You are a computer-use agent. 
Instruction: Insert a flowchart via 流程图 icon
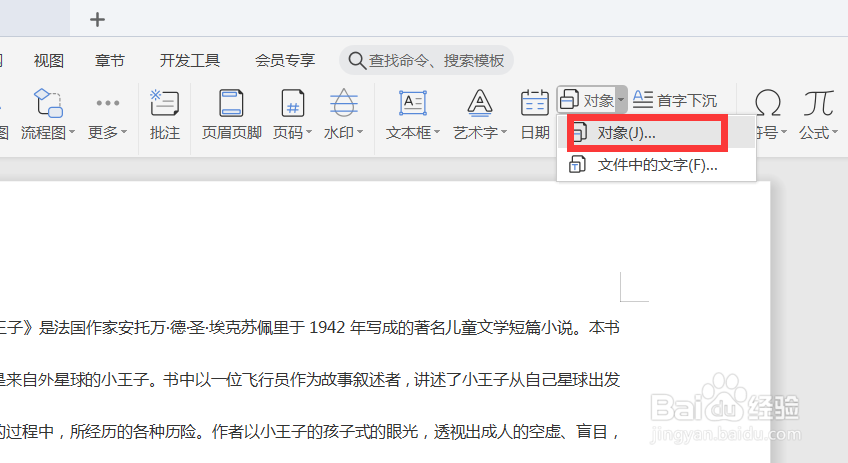[x=48, y=103]
